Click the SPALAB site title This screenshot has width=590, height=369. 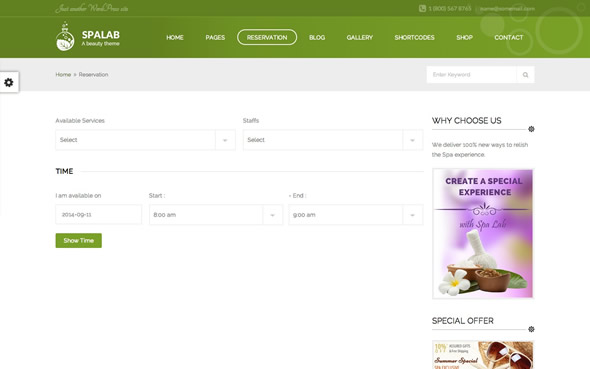pos(100,35)
